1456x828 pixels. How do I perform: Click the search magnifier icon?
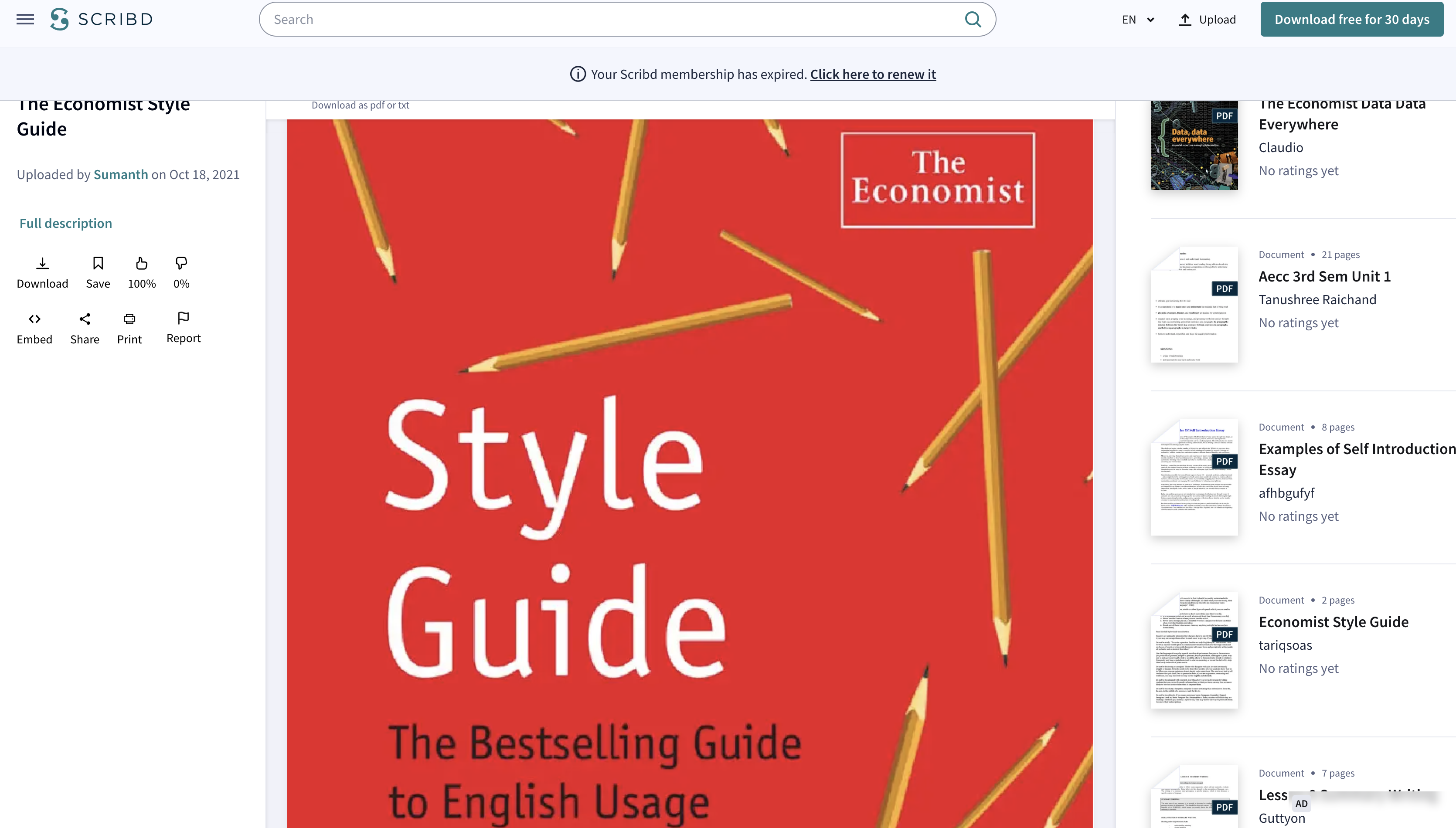973,19
